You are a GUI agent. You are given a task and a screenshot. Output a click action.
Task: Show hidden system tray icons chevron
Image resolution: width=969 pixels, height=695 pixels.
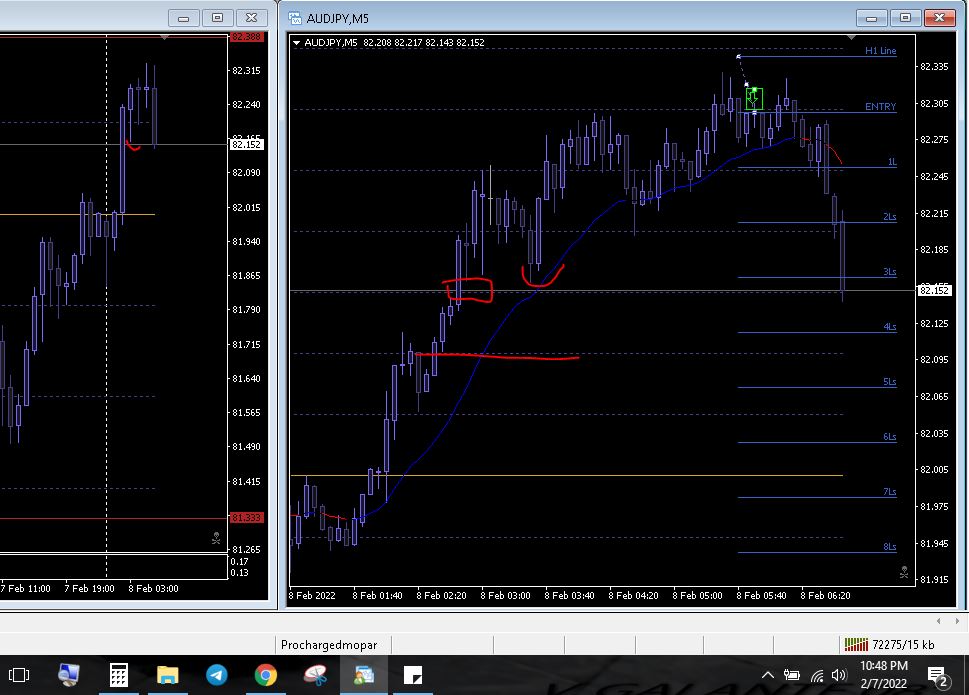[768, 676]
